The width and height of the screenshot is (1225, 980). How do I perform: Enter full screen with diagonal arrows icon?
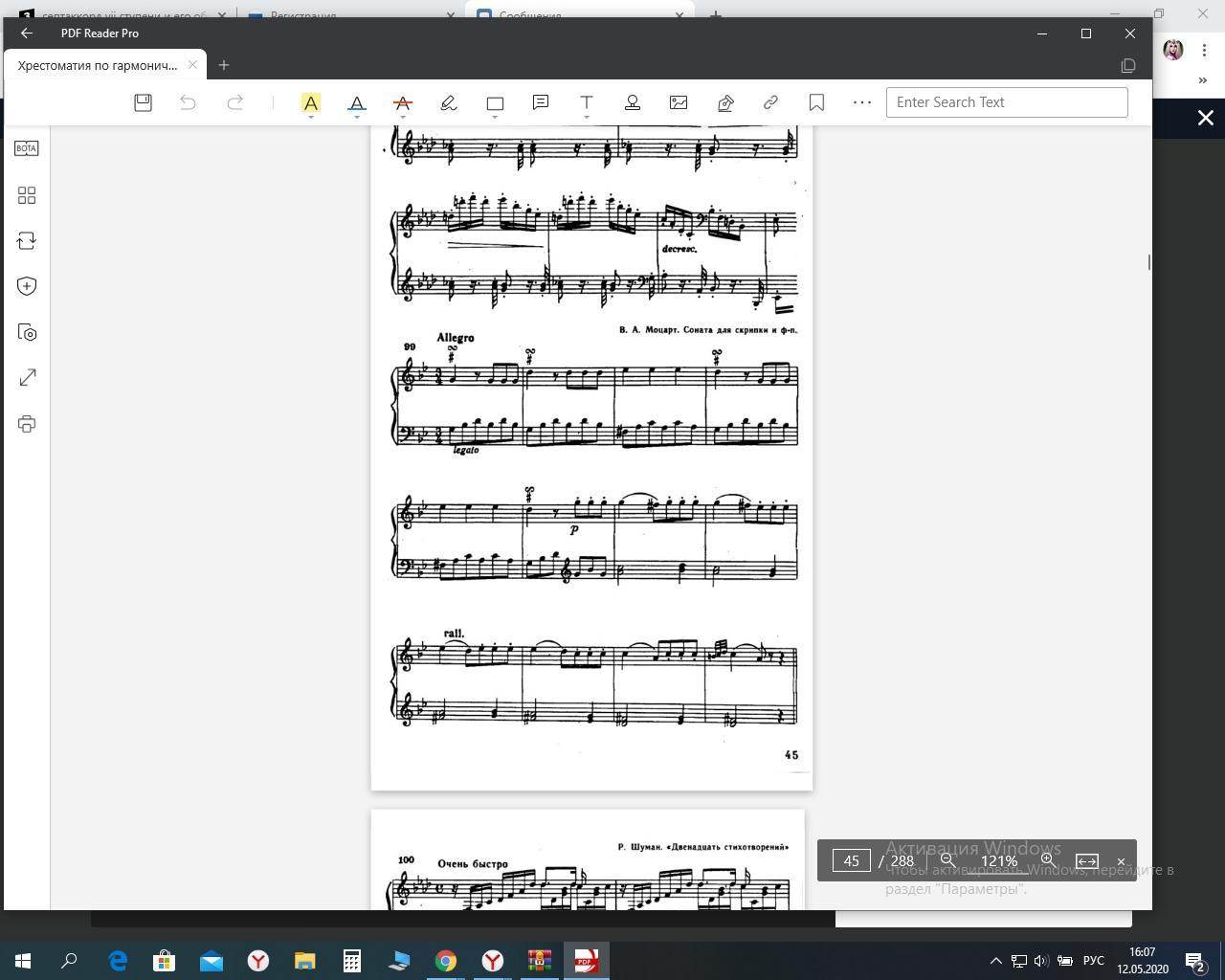(x=27, y=378)
